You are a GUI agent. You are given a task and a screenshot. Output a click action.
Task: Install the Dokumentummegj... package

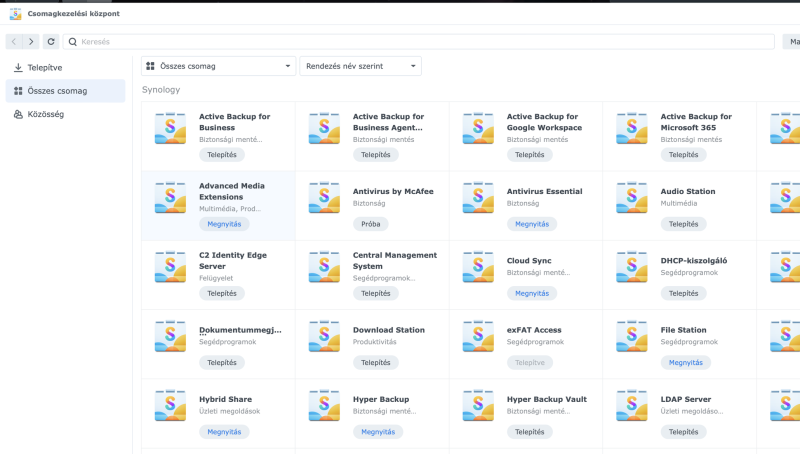pyautogui.click(x=222, y=363)
